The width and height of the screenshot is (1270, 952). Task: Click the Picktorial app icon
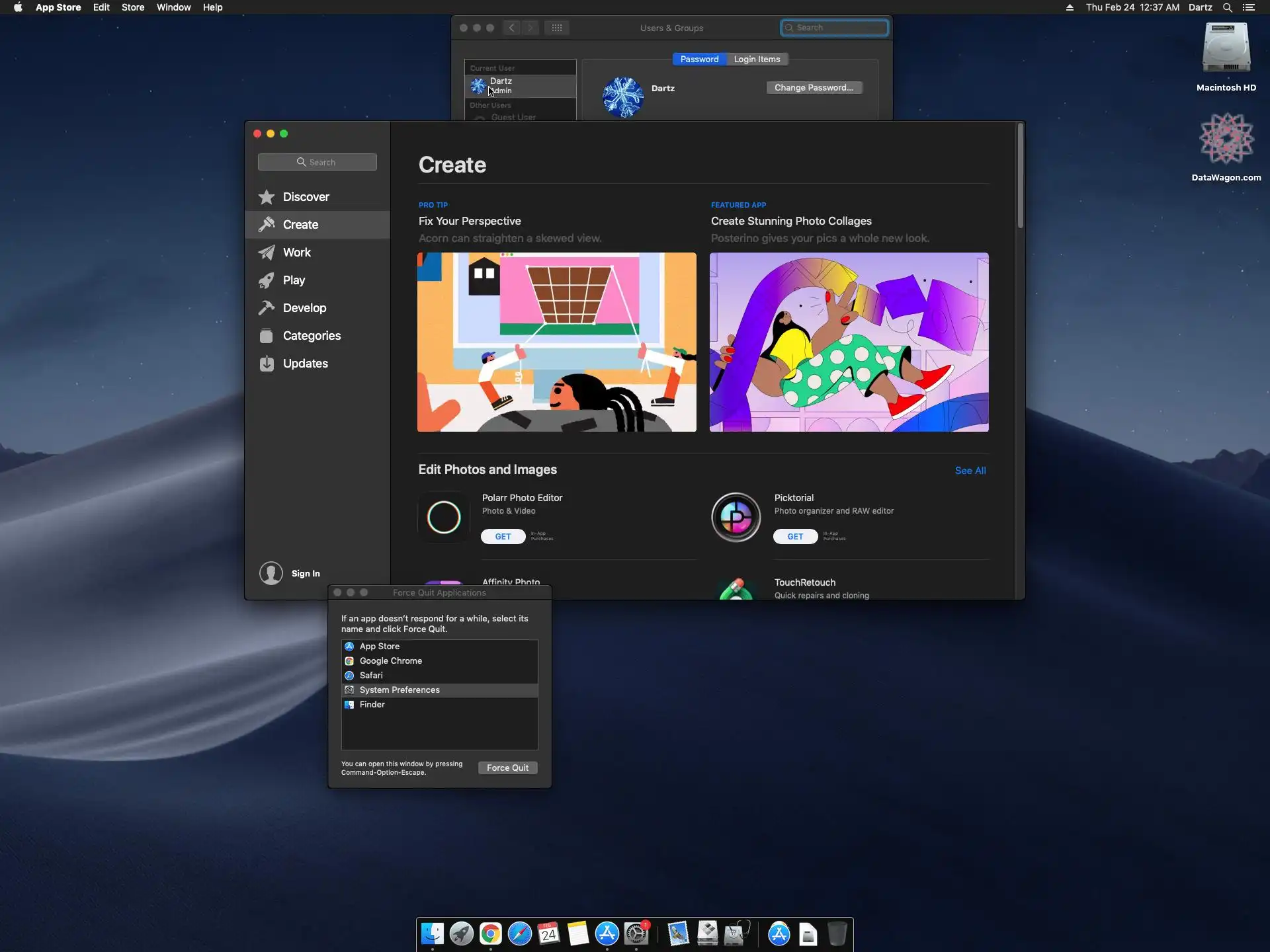click(736, 517)
